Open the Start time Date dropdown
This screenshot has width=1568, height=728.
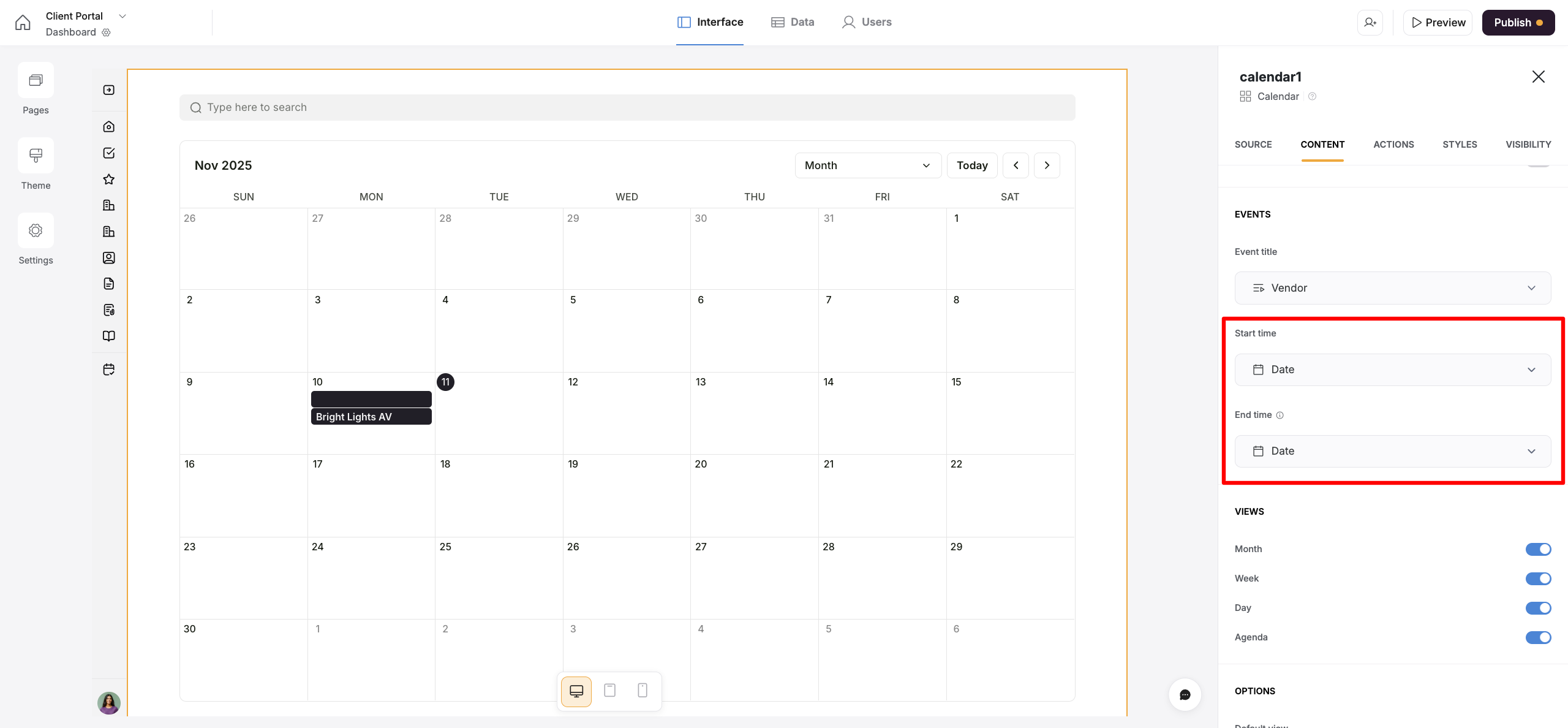[x=1392, y=370]
